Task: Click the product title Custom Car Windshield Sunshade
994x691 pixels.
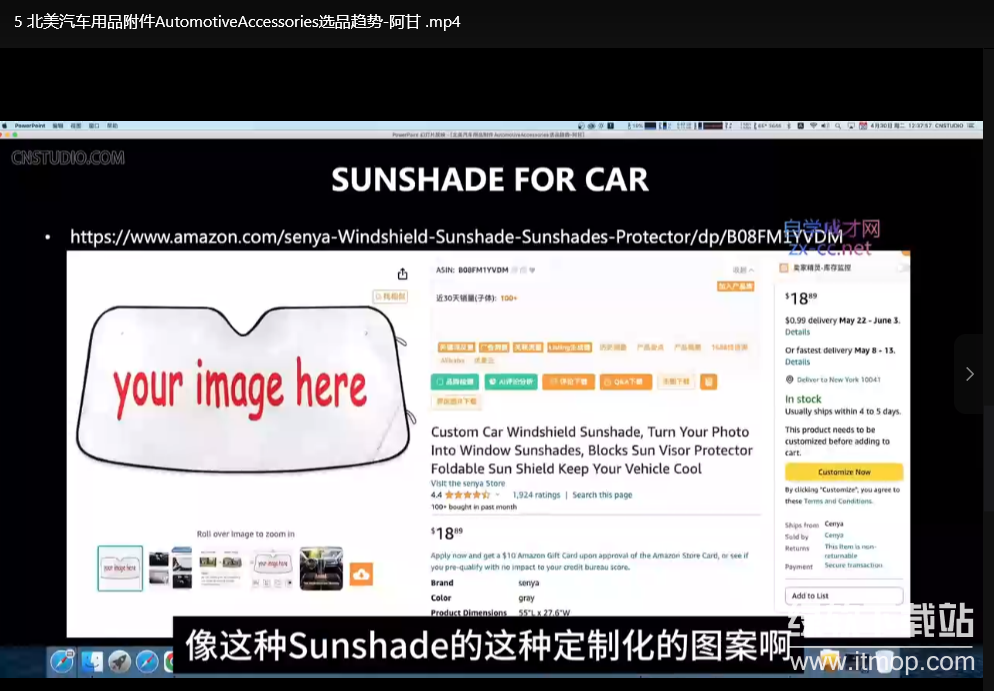Action: [x=591, y=450]
